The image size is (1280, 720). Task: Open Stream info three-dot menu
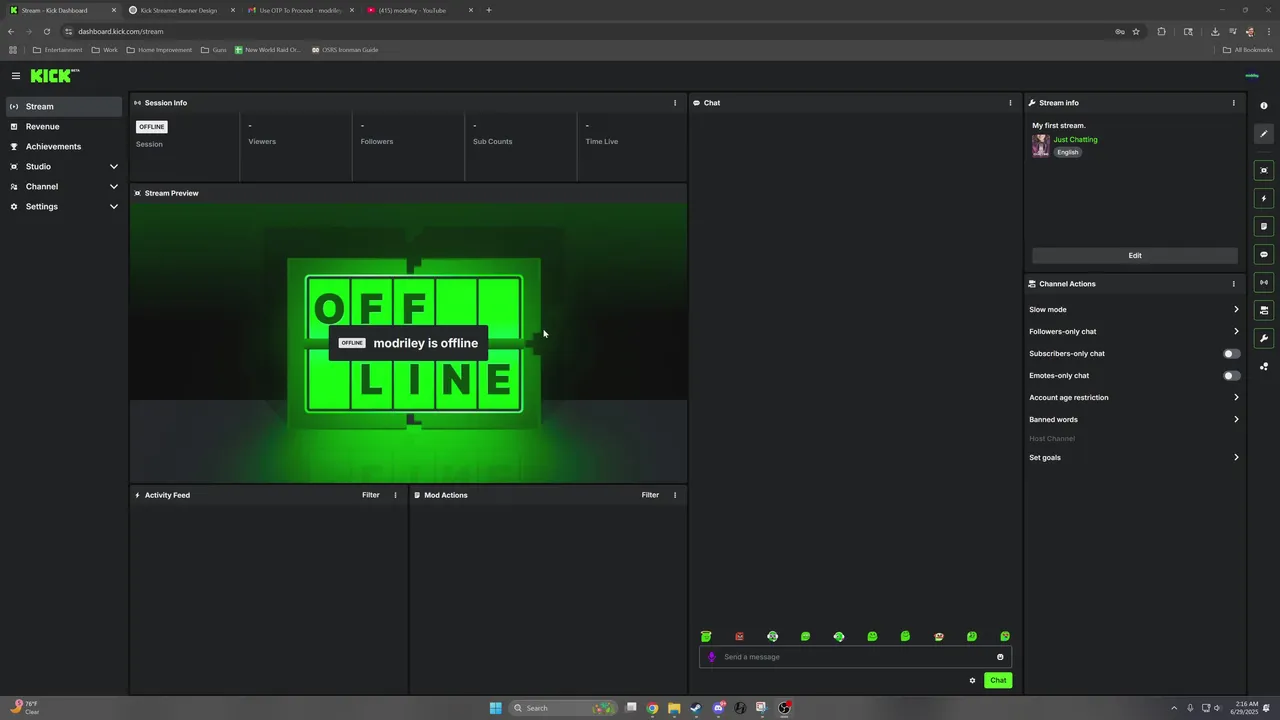coord(1233,103)
